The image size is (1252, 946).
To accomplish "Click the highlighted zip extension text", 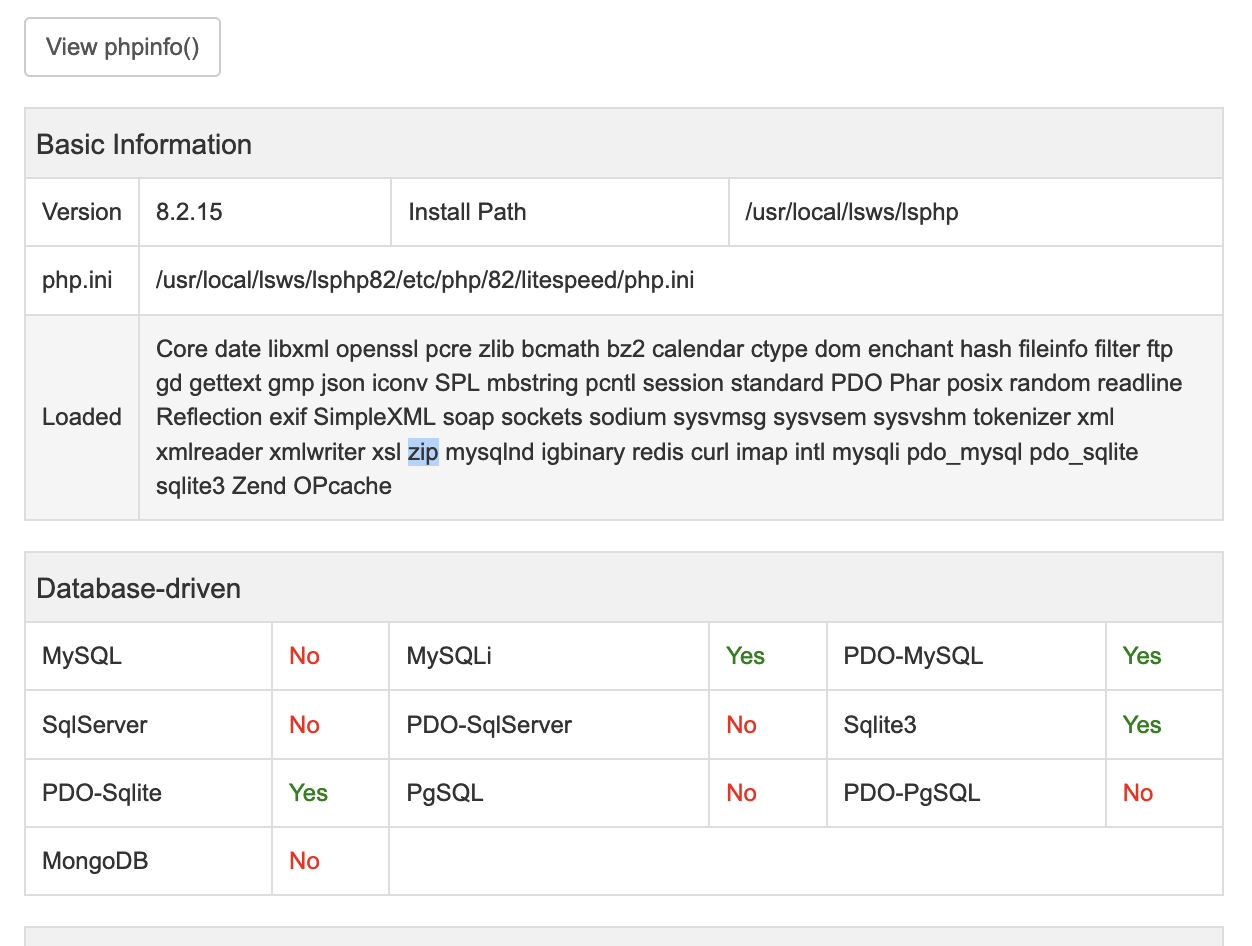I will [424, 452].
